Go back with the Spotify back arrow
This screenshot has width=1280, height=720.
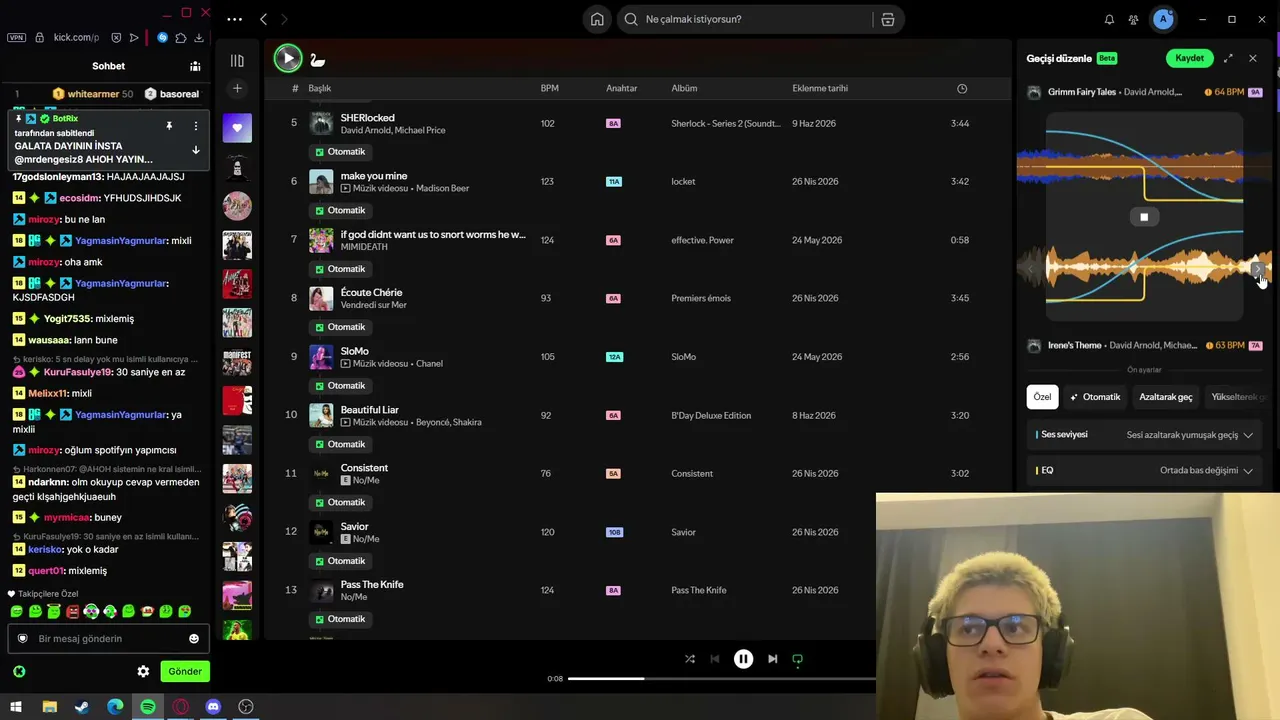[263, 19]
